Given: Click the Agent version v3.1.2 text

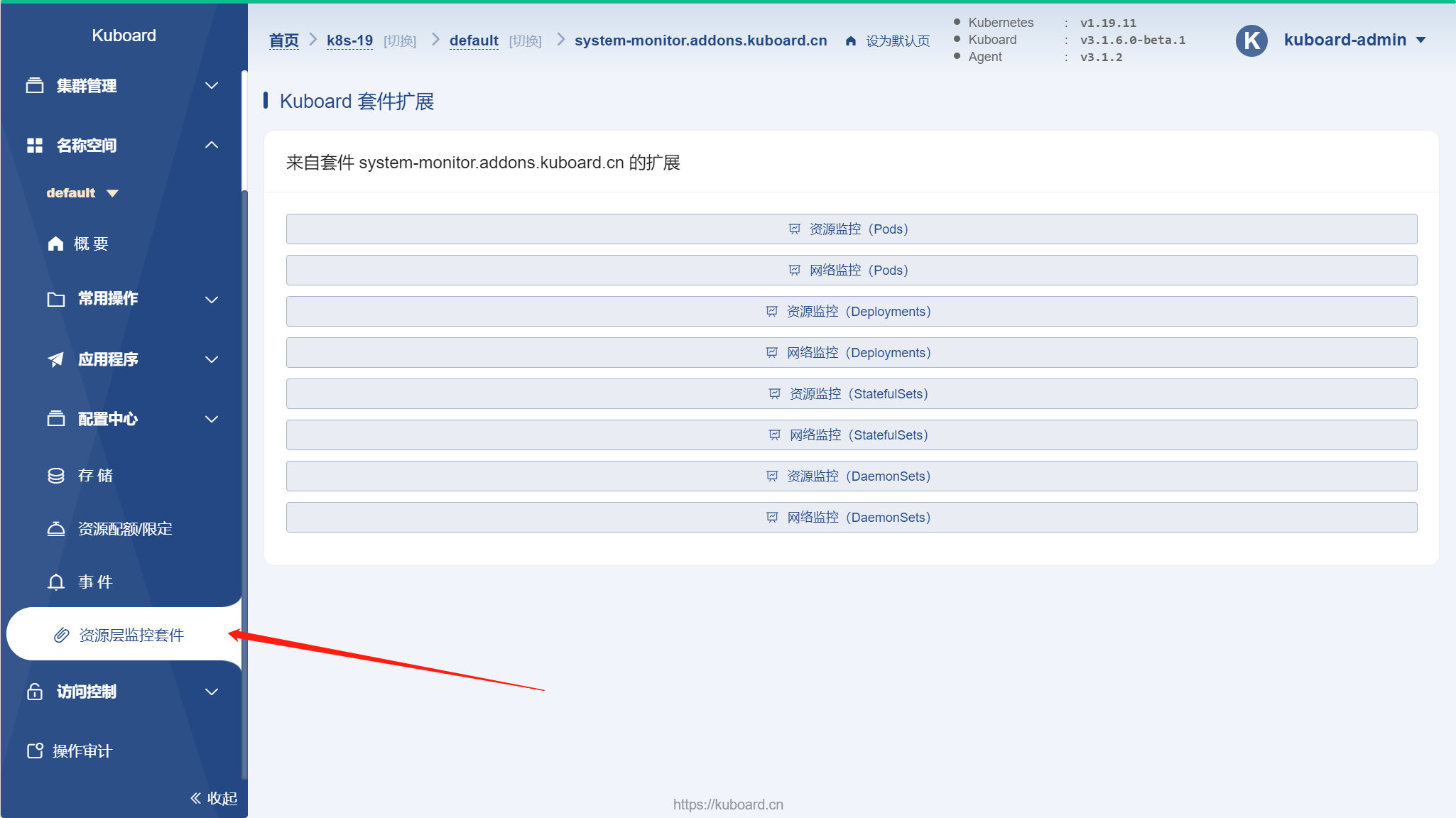Looking at the screenshot, I should 1102,58.
